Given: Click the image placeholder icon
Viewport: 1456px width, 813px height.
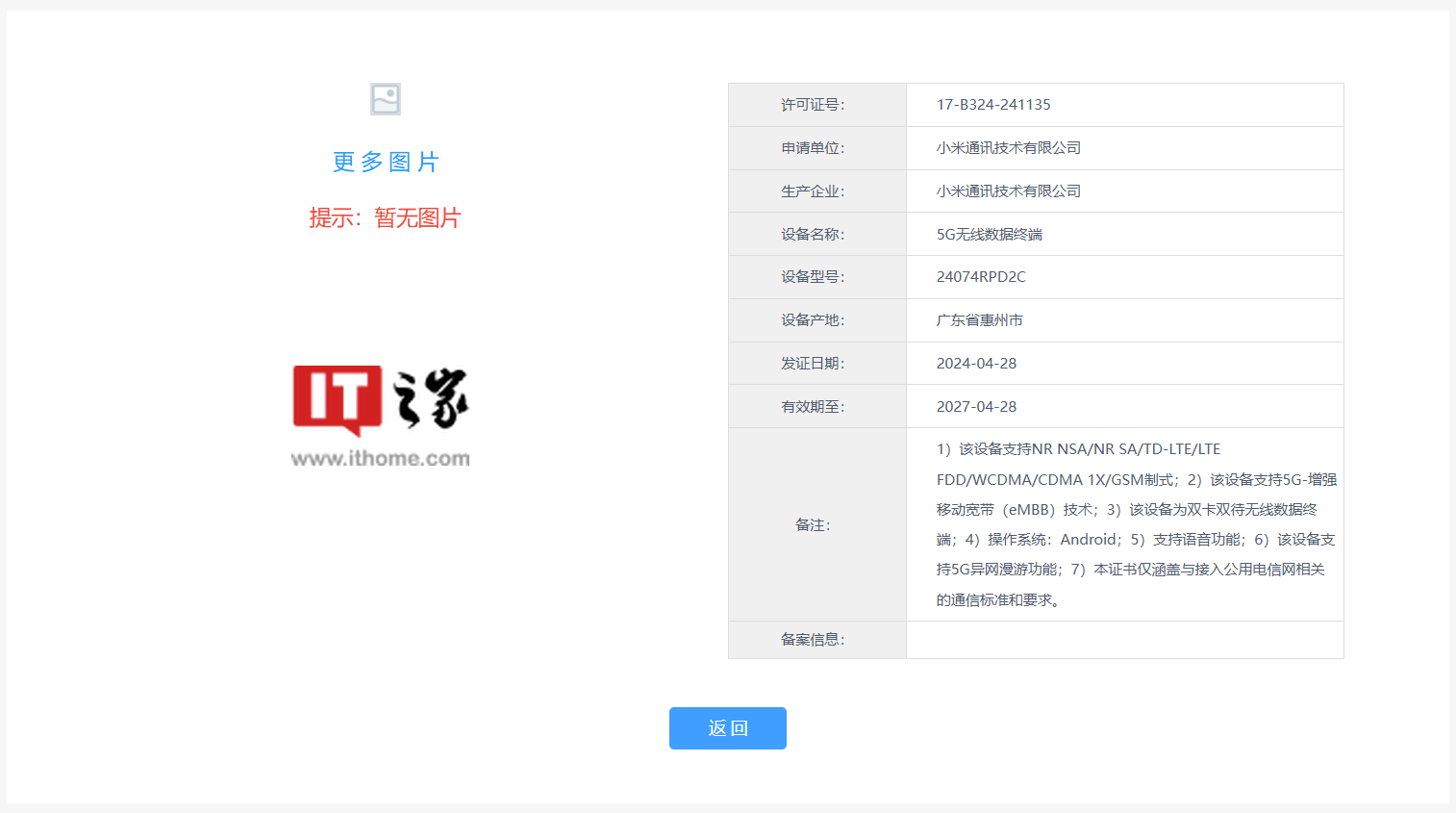Looking at the screenshot, I should [385, 98].
